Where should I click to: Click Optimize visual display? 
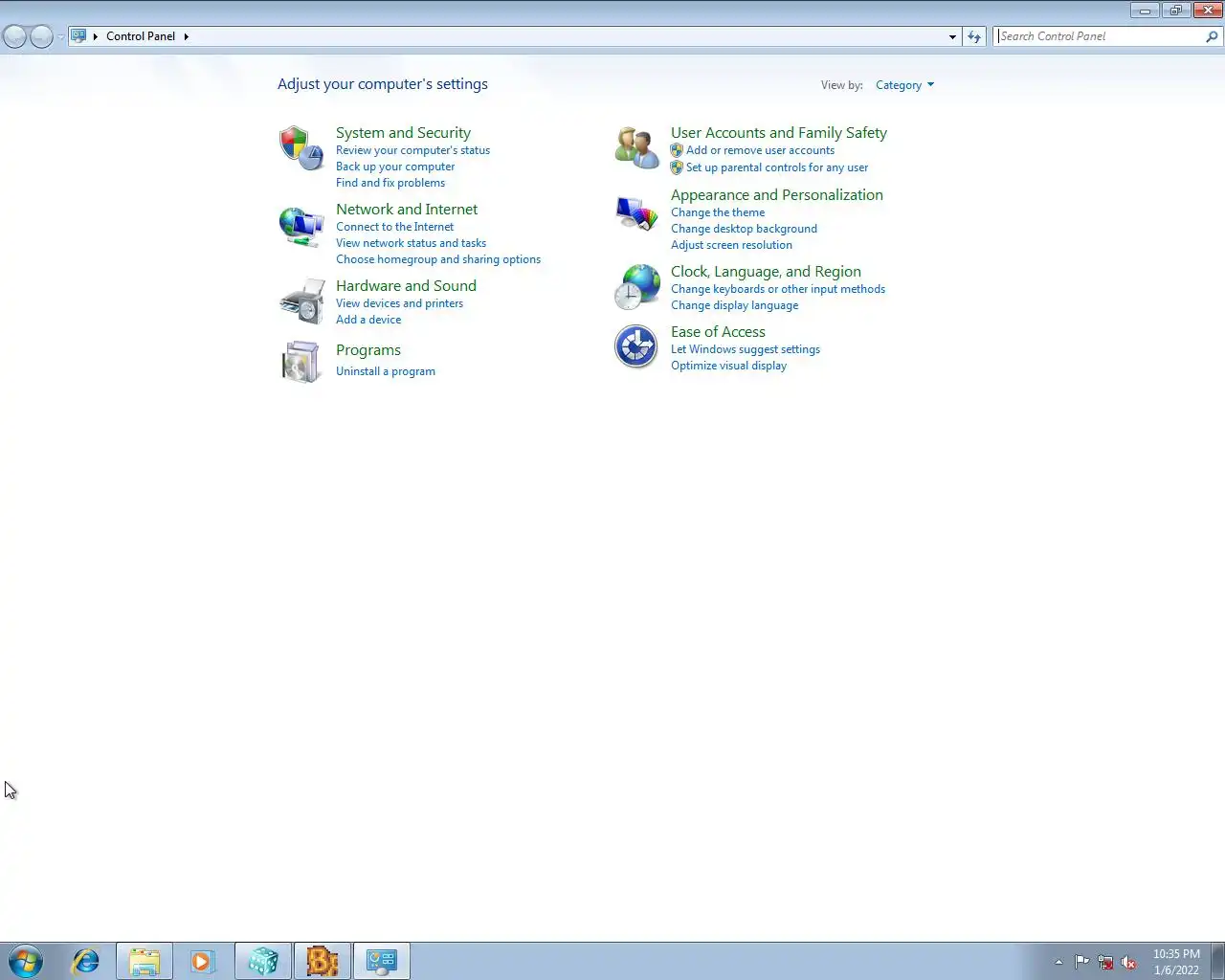(728, 366)
